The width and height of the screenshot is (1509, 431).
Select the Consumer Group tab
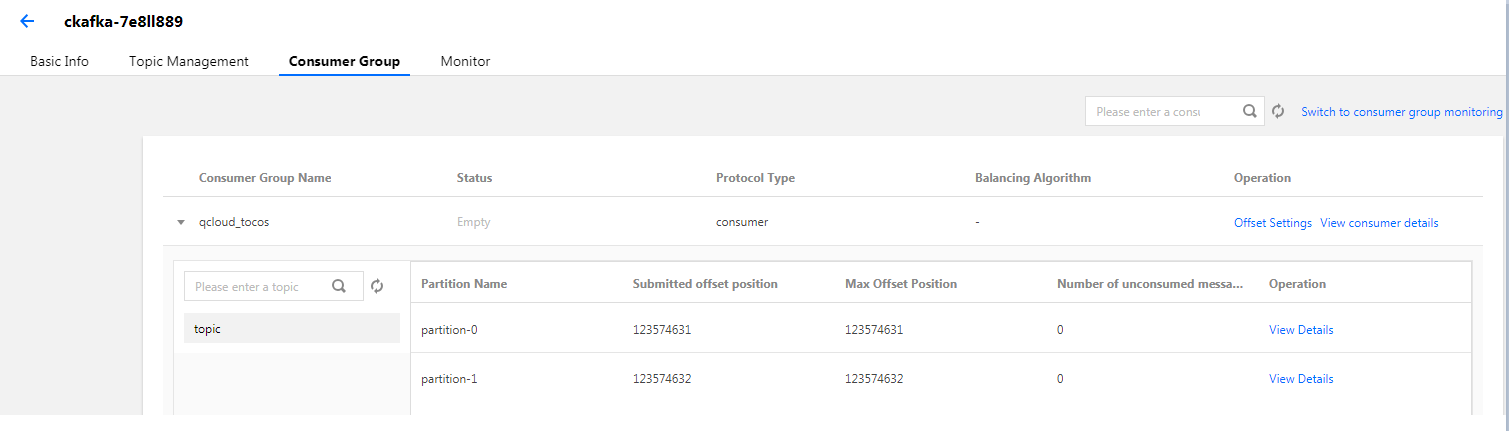tap(344, 61)
